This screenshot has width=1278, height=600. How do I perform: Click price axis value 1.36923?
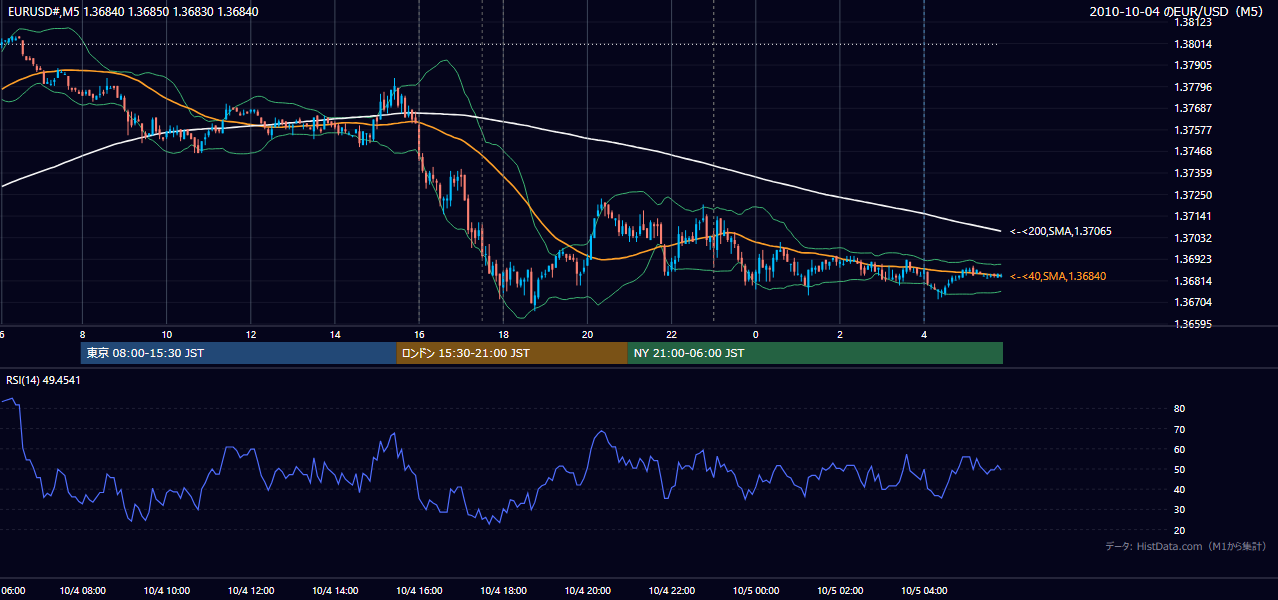point(1192,259)
